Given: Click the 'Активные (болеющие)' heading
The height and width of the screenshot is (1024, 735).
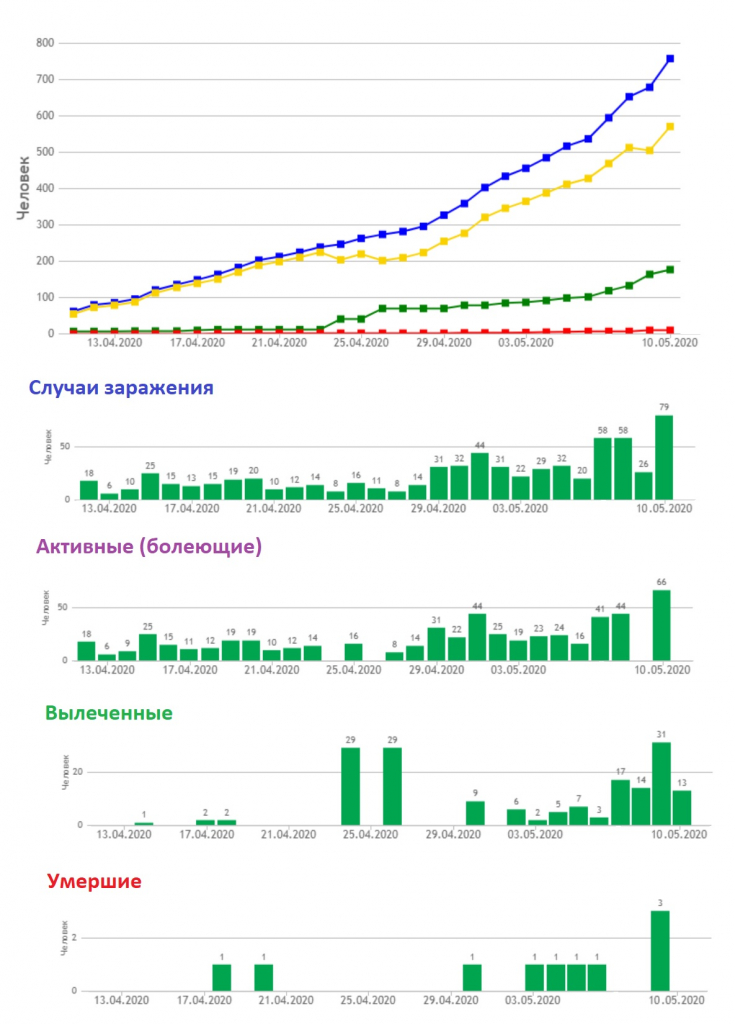Looking at the screenshot, I should tap(149, 546).
